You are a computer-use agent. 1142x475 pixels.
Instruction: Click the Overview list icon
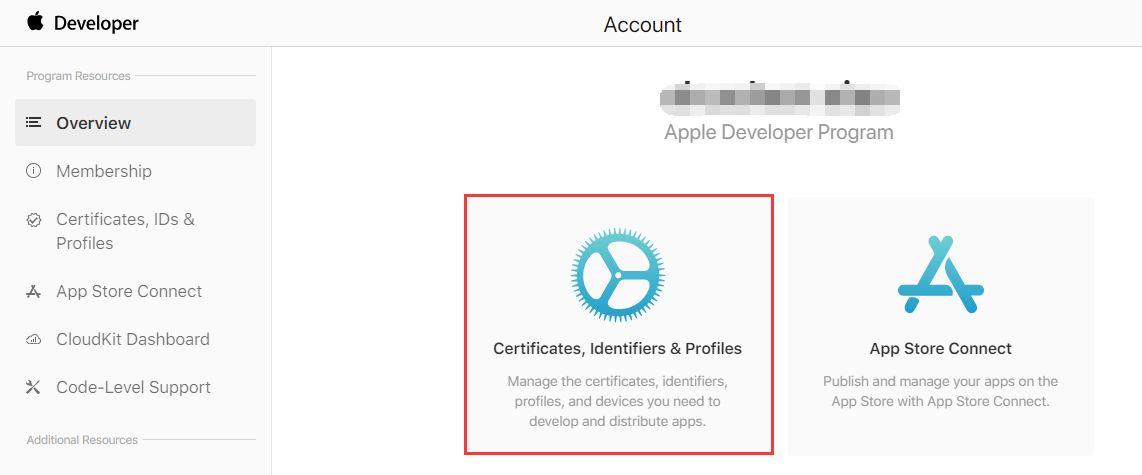point(34,123)
